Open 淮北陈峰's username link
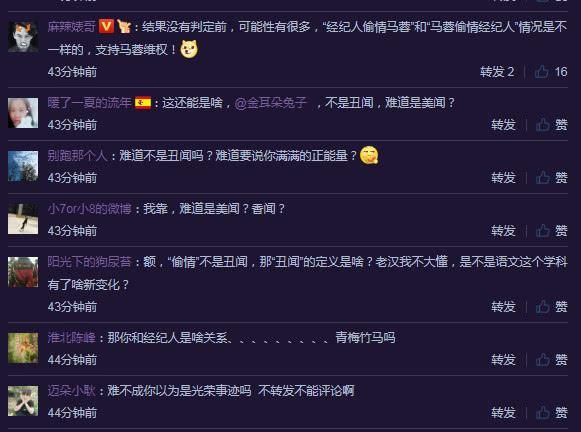The image size is (581, 432). point(72,338)
